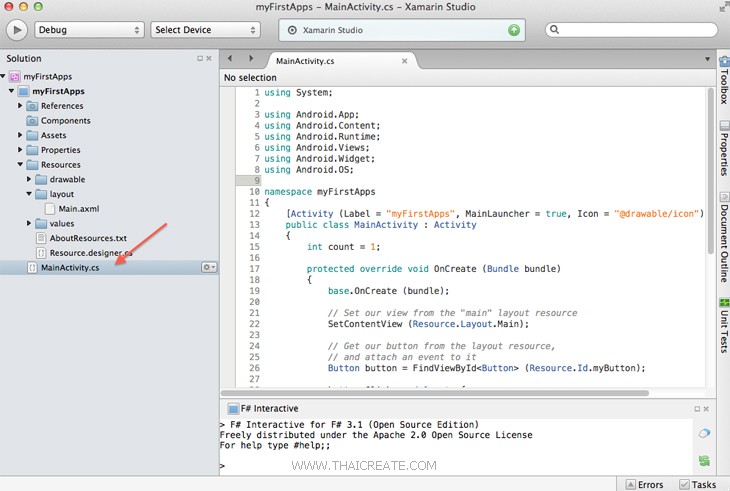Open the gear options for MainActivity.cs
The height and width of the screenshot is (491, 730).
click(209, 267)
